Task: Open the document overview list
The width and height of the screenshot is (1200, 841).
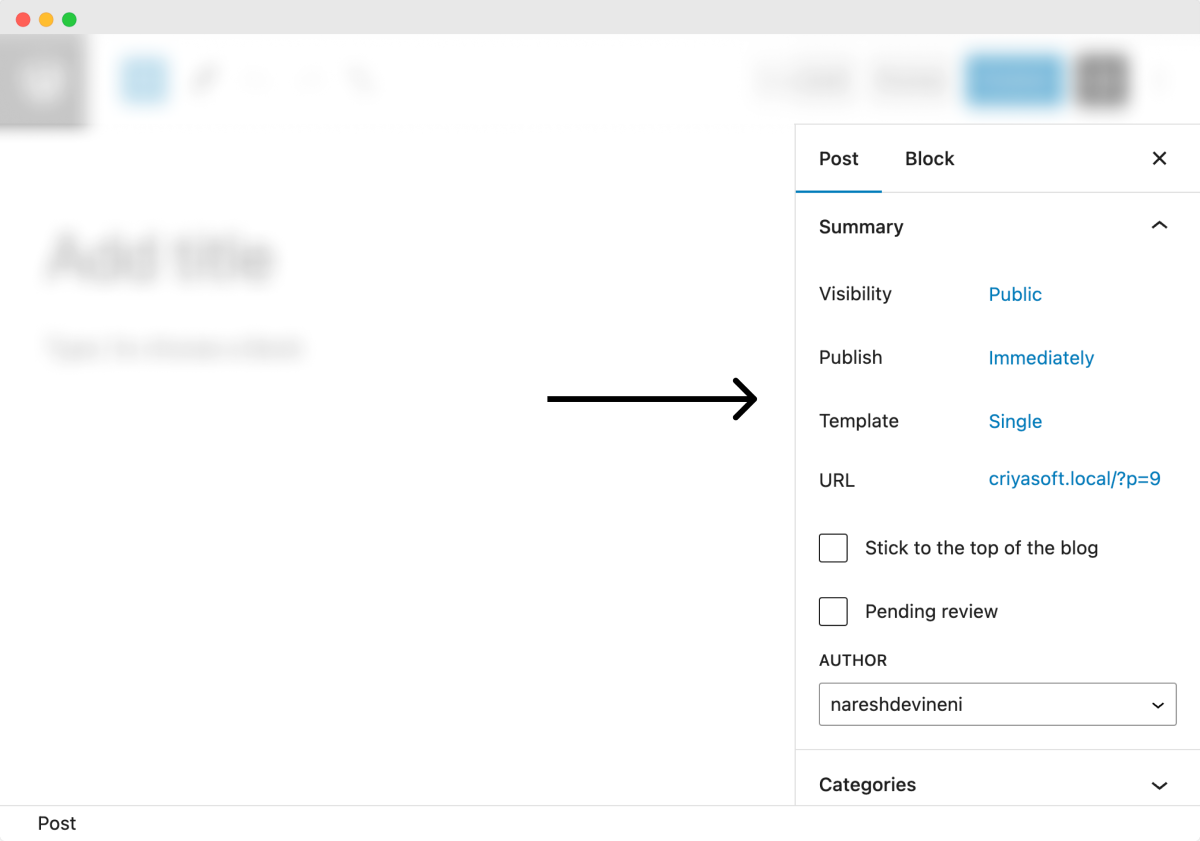Action: 360,81
